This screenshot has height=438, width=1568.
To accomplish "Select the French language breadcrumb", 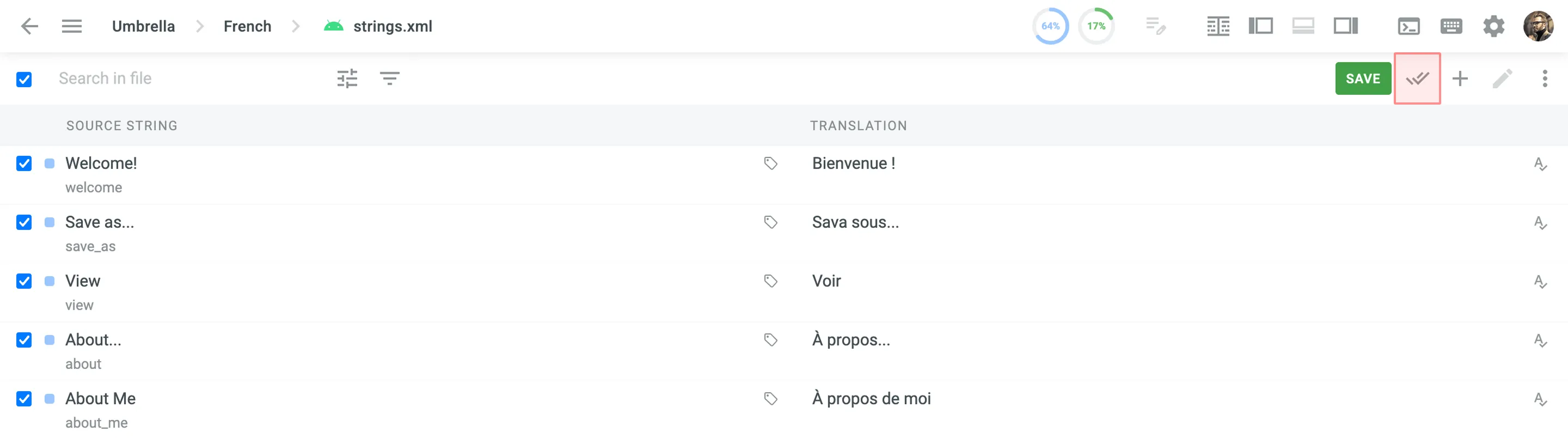I will (x=247, y=26).
